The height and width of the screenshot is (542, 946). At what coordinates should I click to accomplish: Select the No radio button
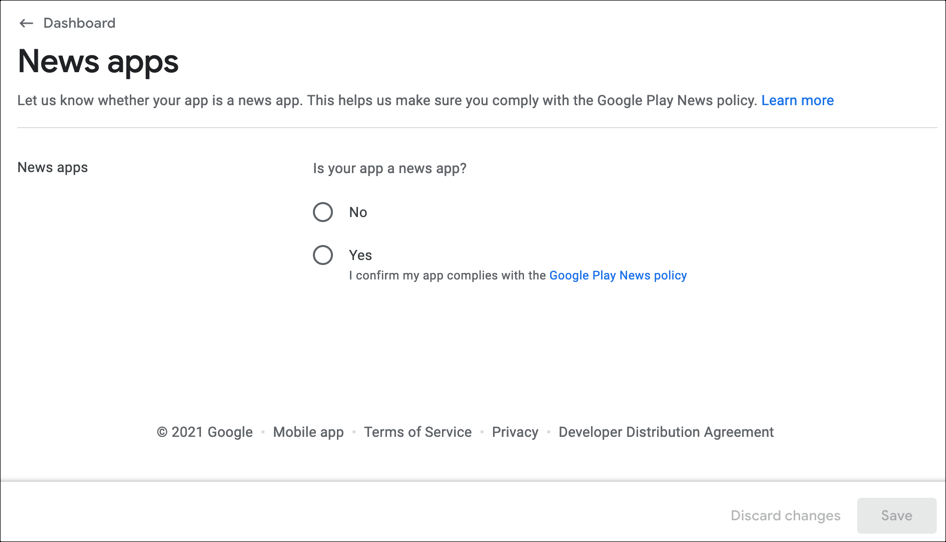323,212
